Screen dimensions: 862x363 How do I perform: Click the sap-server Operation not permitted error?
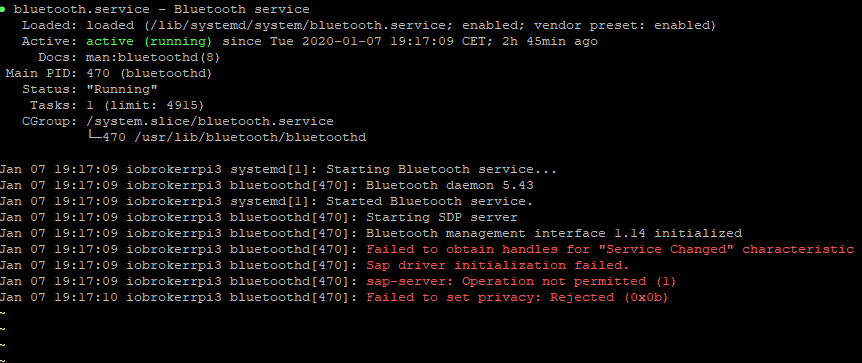coord(521,281)
